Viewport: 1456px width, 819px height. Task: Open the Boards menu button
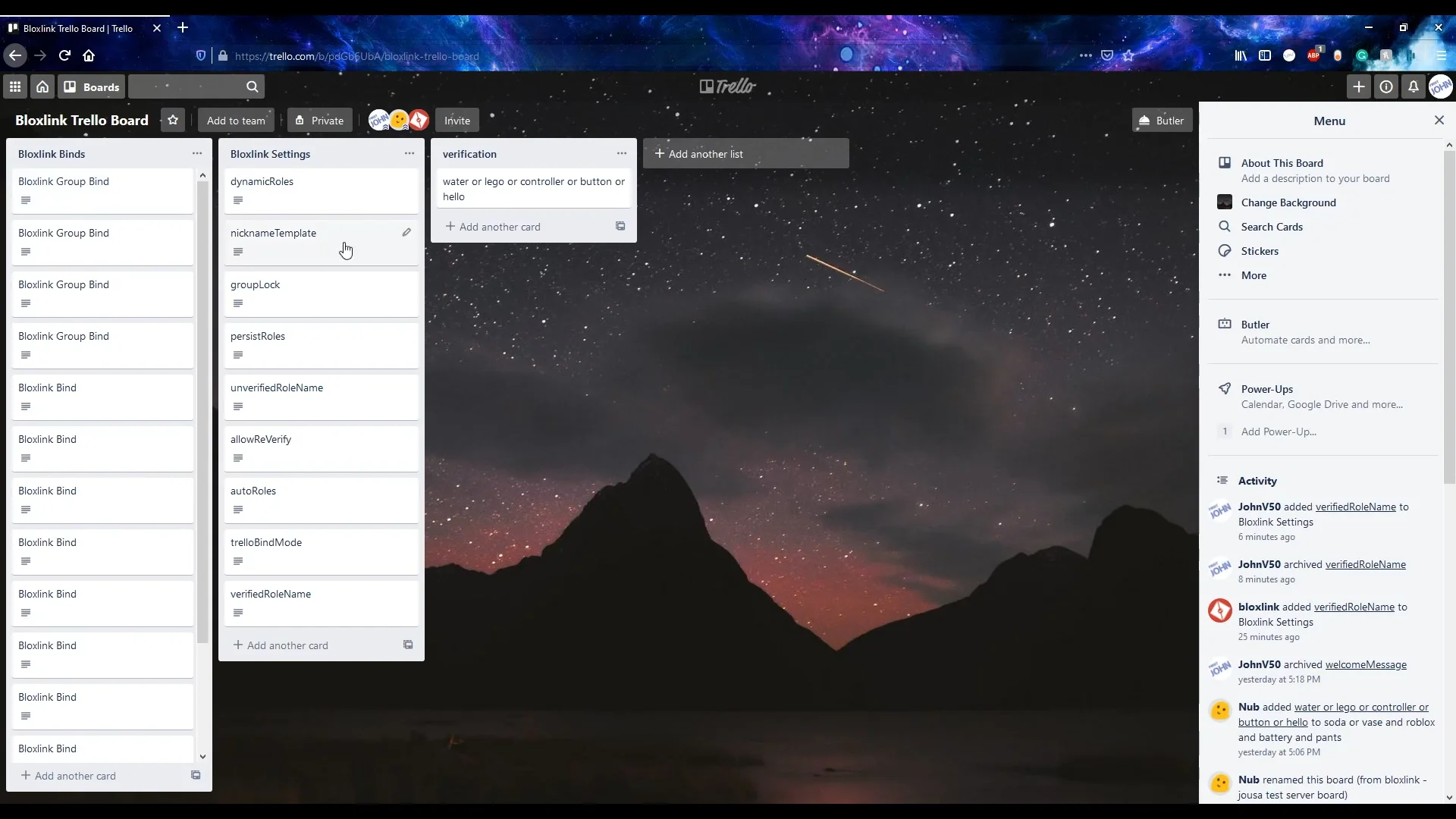pyautogui.click(x=92, y=87)
